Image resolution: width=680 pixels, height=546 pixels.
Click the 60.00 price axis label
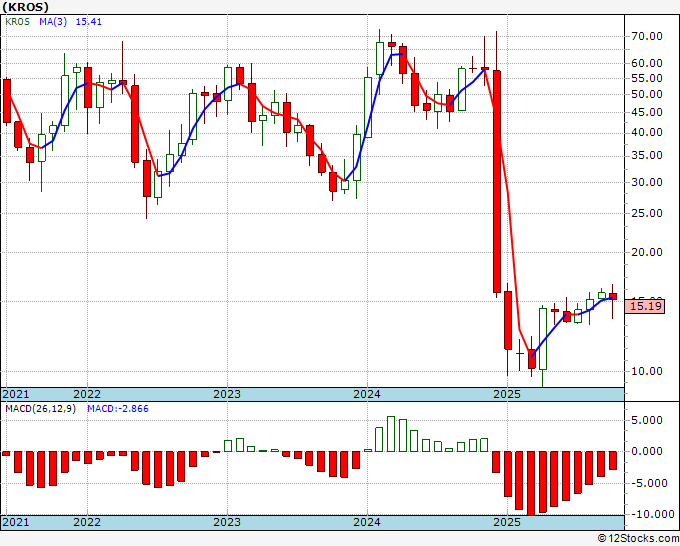[647, 63]
